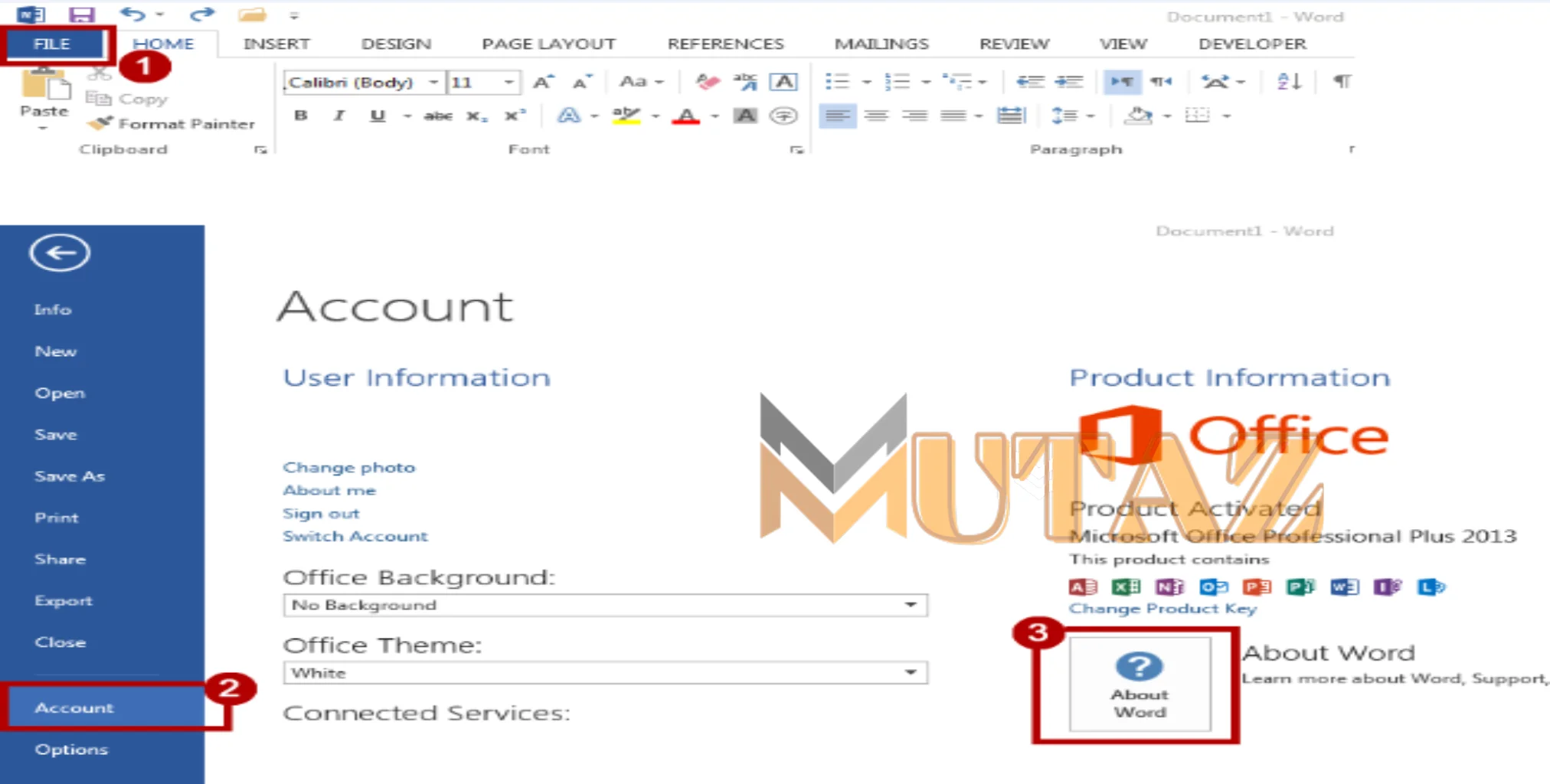Image resolution: width=1550 pixels, height=784 pixels.
Task: Toggle Italic formatting
Action: coord(339,116)
